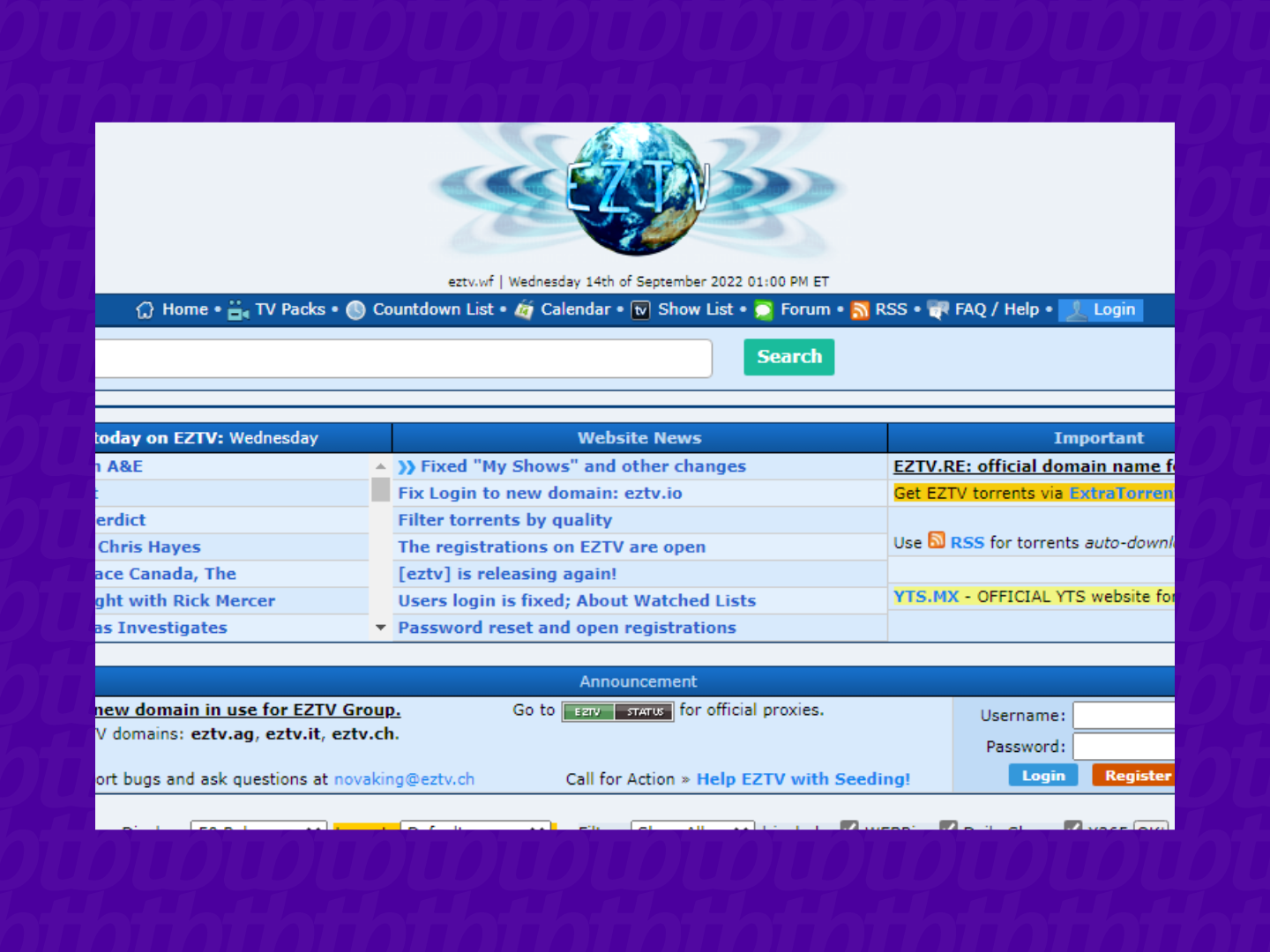Click the RSS icon in Important column
Viewport: 1270px width, 952px height.
[x=937, y=540]
